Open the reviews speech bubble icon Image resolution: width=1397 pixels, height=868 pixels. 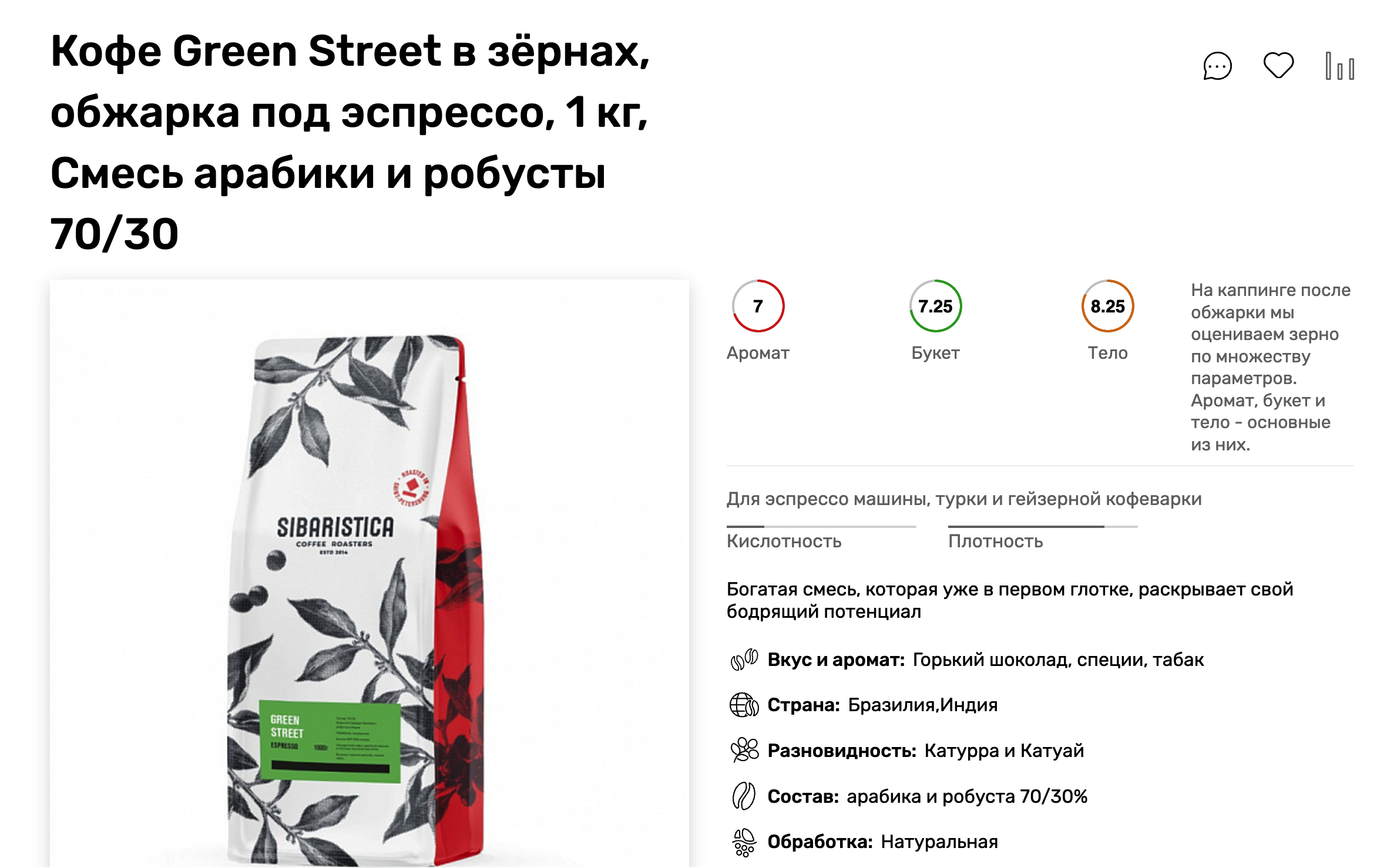(1217, 66)
